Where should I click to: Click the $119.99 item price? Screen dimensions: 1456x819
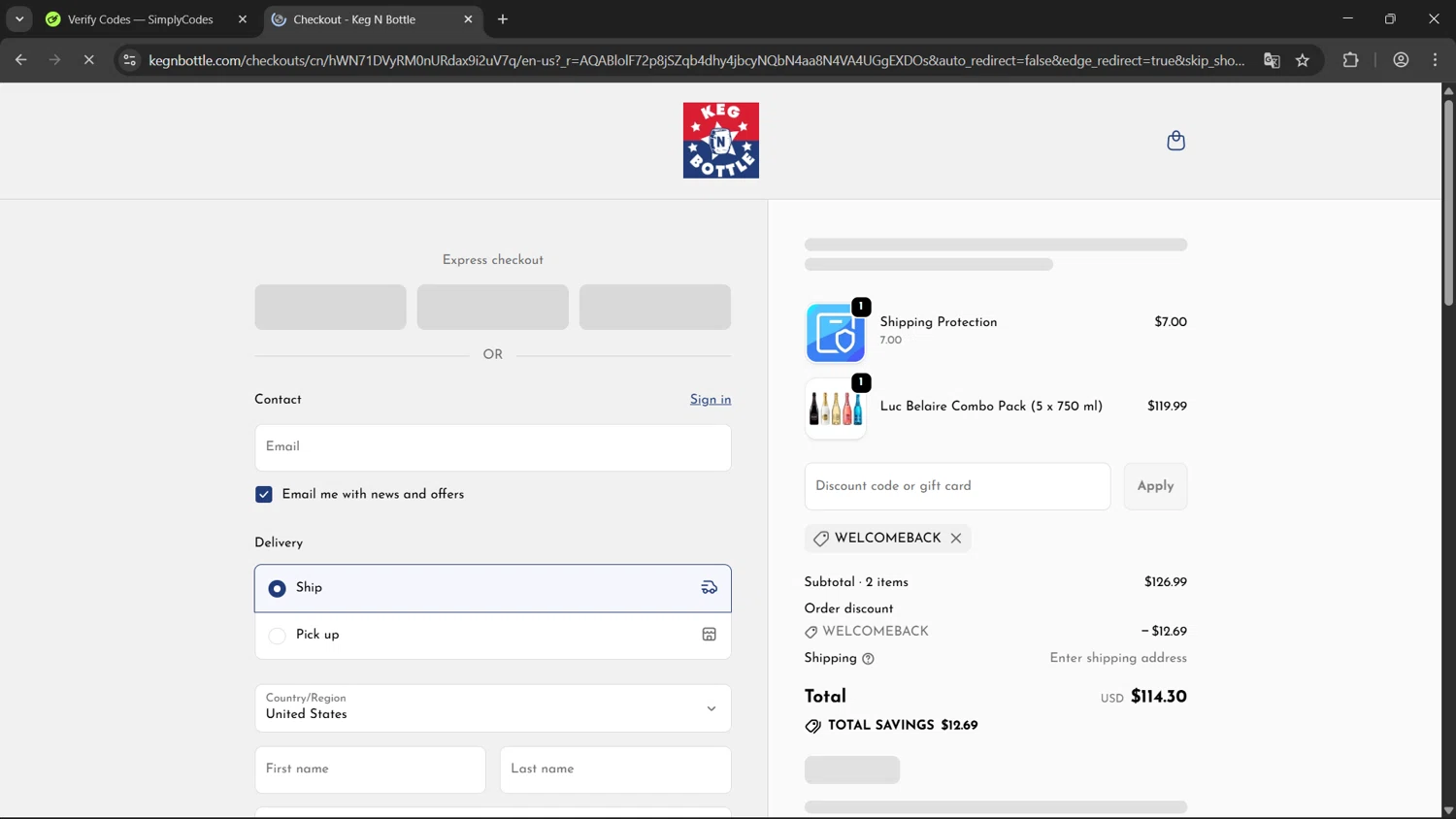pos(1167,407)
